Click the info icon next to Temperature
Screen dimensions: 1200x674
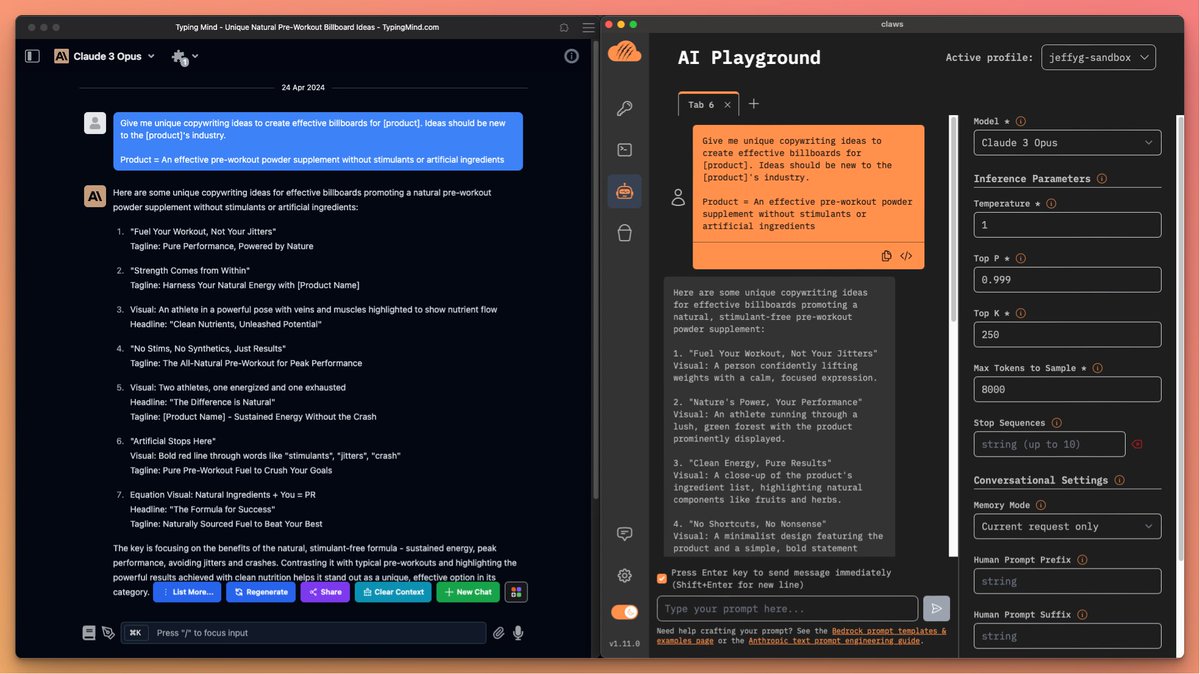coord(1051,204)
